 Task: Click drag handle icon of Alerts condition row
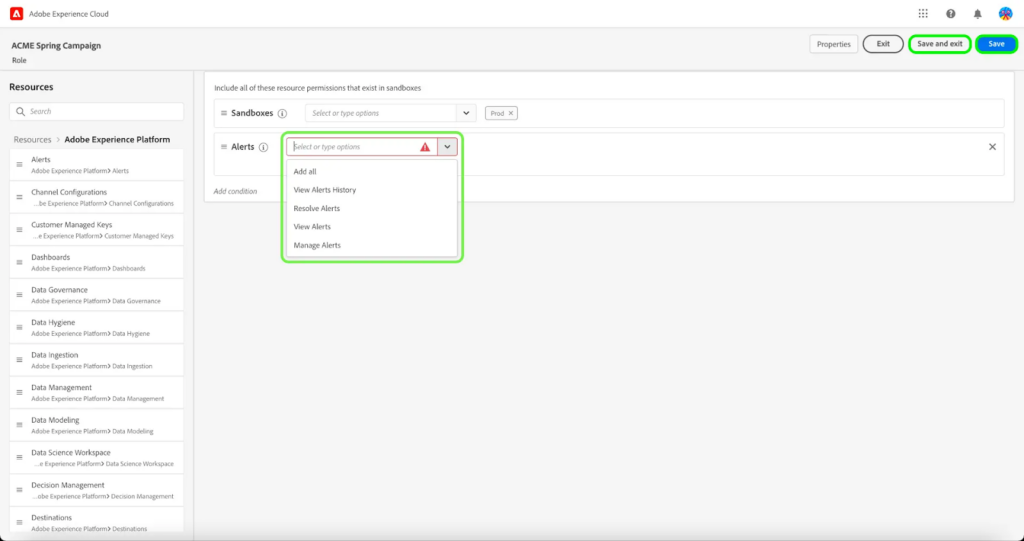[223, 147]
